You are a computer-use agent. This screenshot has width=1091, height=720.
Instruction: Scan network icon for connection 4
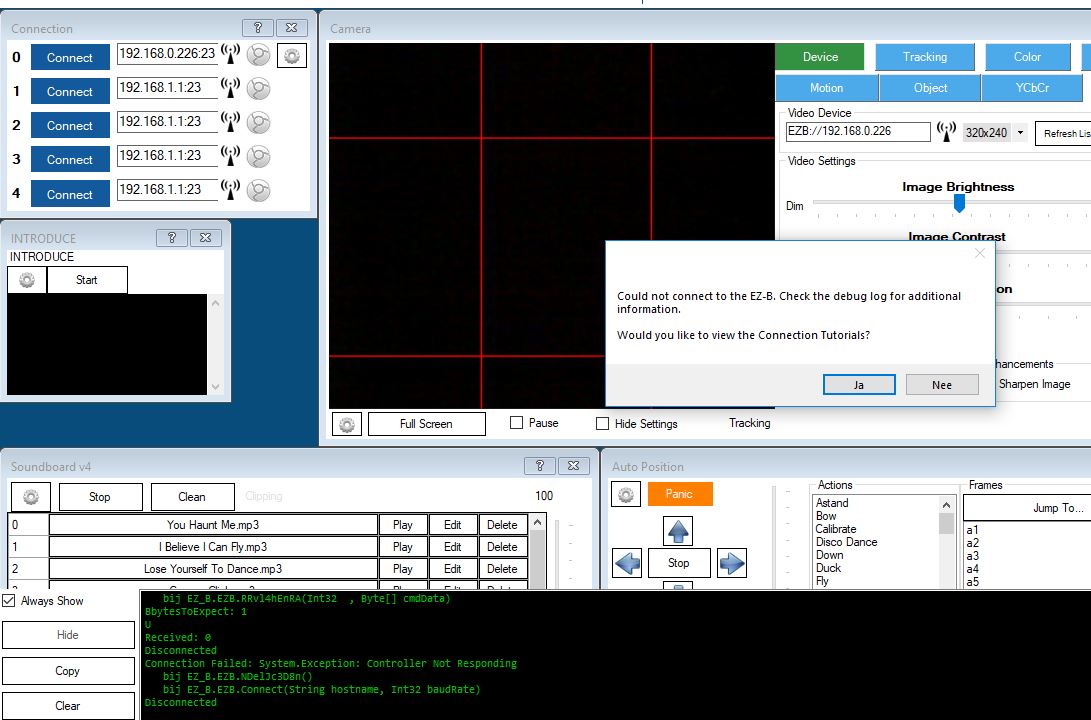pos(230,191)
